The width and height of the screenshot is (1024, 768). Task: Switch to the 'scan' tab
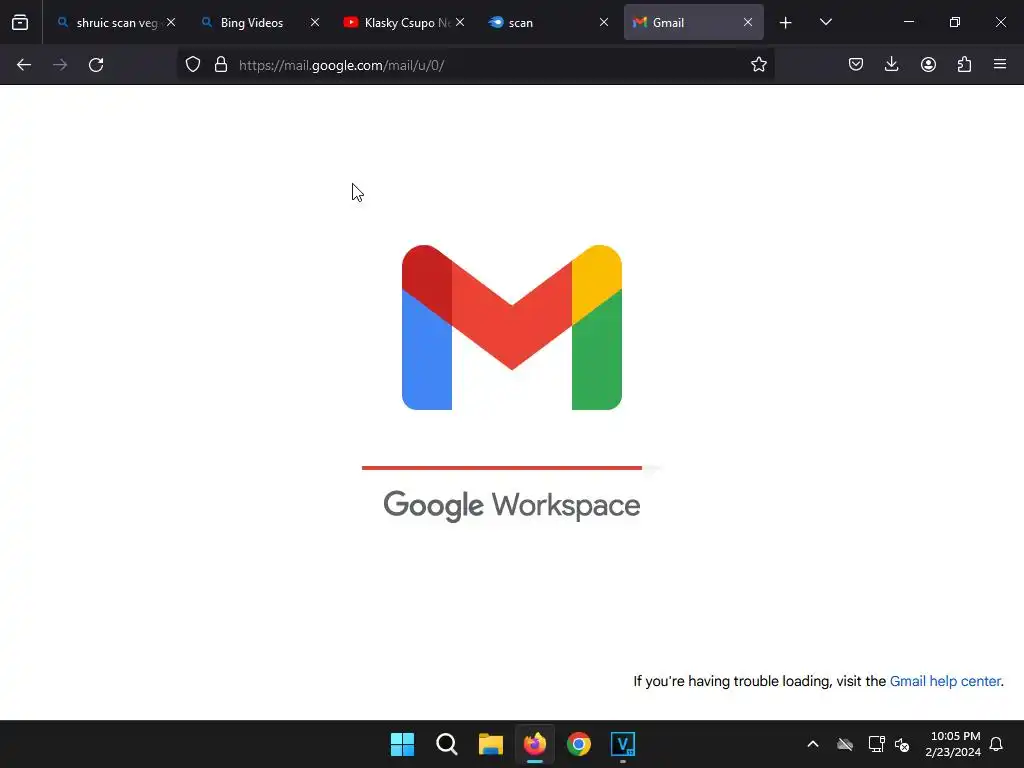tap(548, 23)
